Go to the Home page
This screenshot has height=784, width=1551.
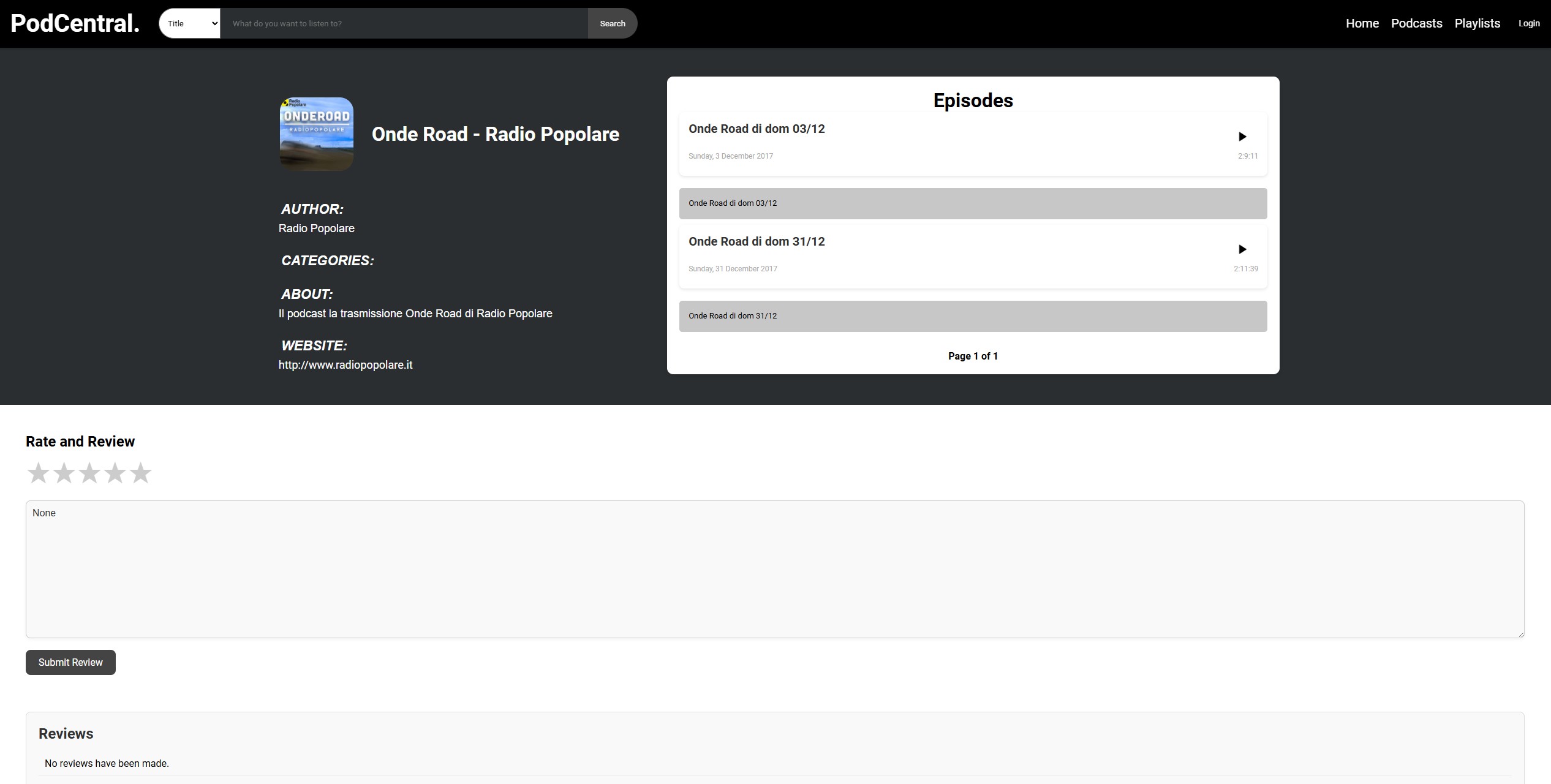1362,23
